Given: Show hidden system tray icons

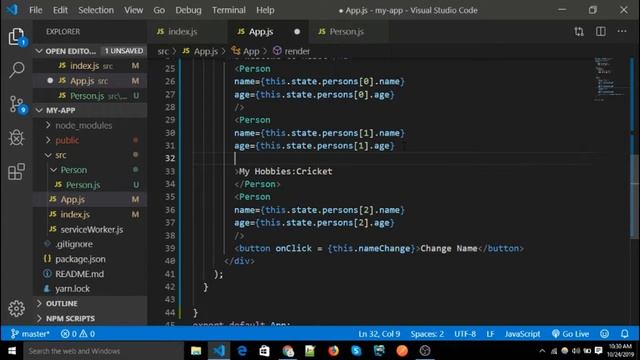Looking at the screenshot, I should tap(542, 351).
